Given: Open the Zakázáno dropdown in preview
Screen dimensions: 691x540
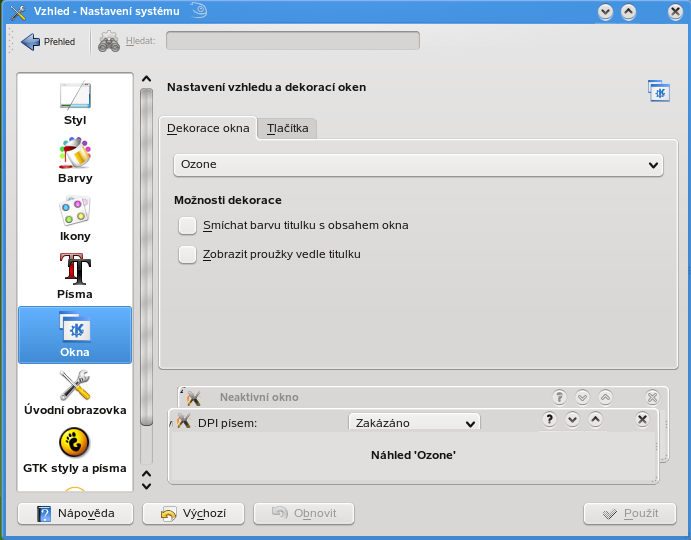Looking at the screenshot, I should (x=414, y=422).
